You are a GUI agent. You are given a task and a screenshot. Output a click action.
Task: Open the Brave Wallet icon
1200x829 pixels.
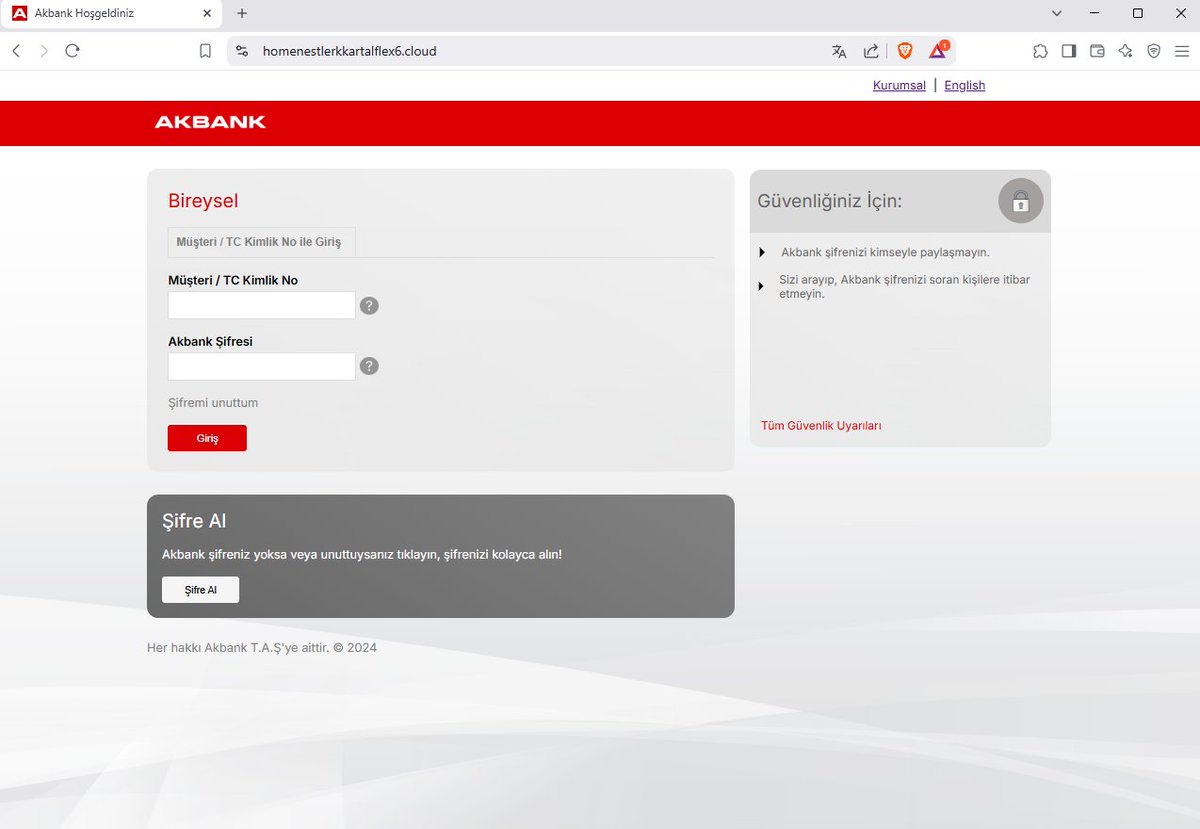click(x=1097, y=51)
